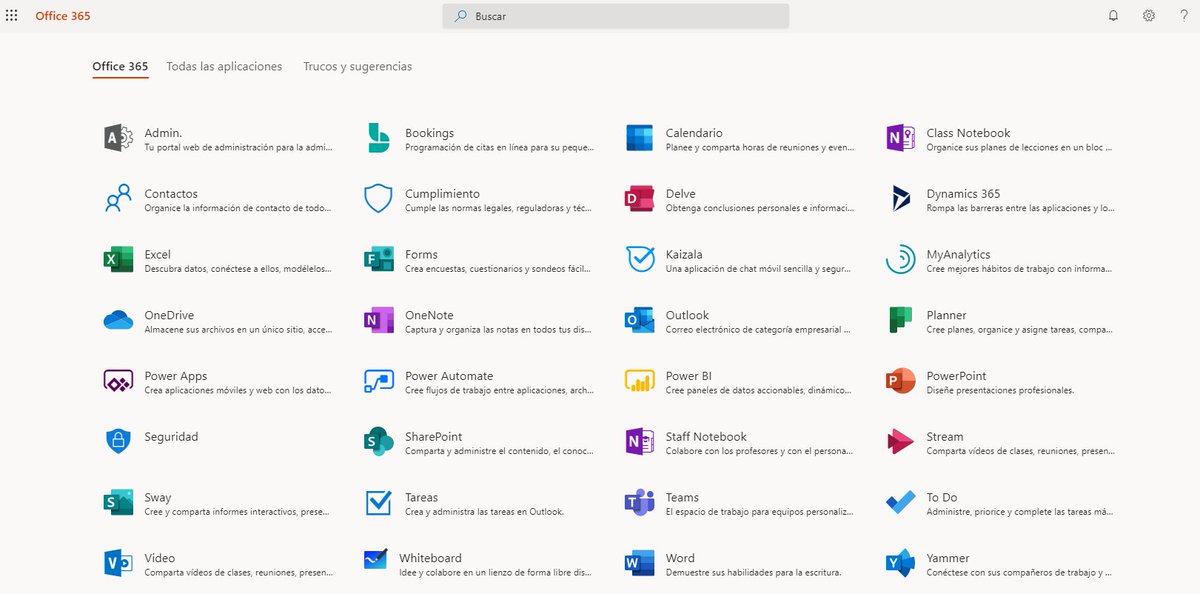Screen dimensions: 1200x594
Task: Open the To Do link label
Action: coord(942,497)
